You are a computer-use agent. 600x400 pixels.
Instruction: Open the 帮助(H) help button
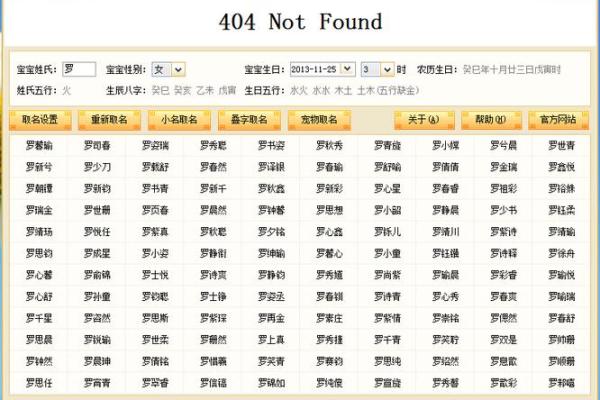click(x=491, y=120)
